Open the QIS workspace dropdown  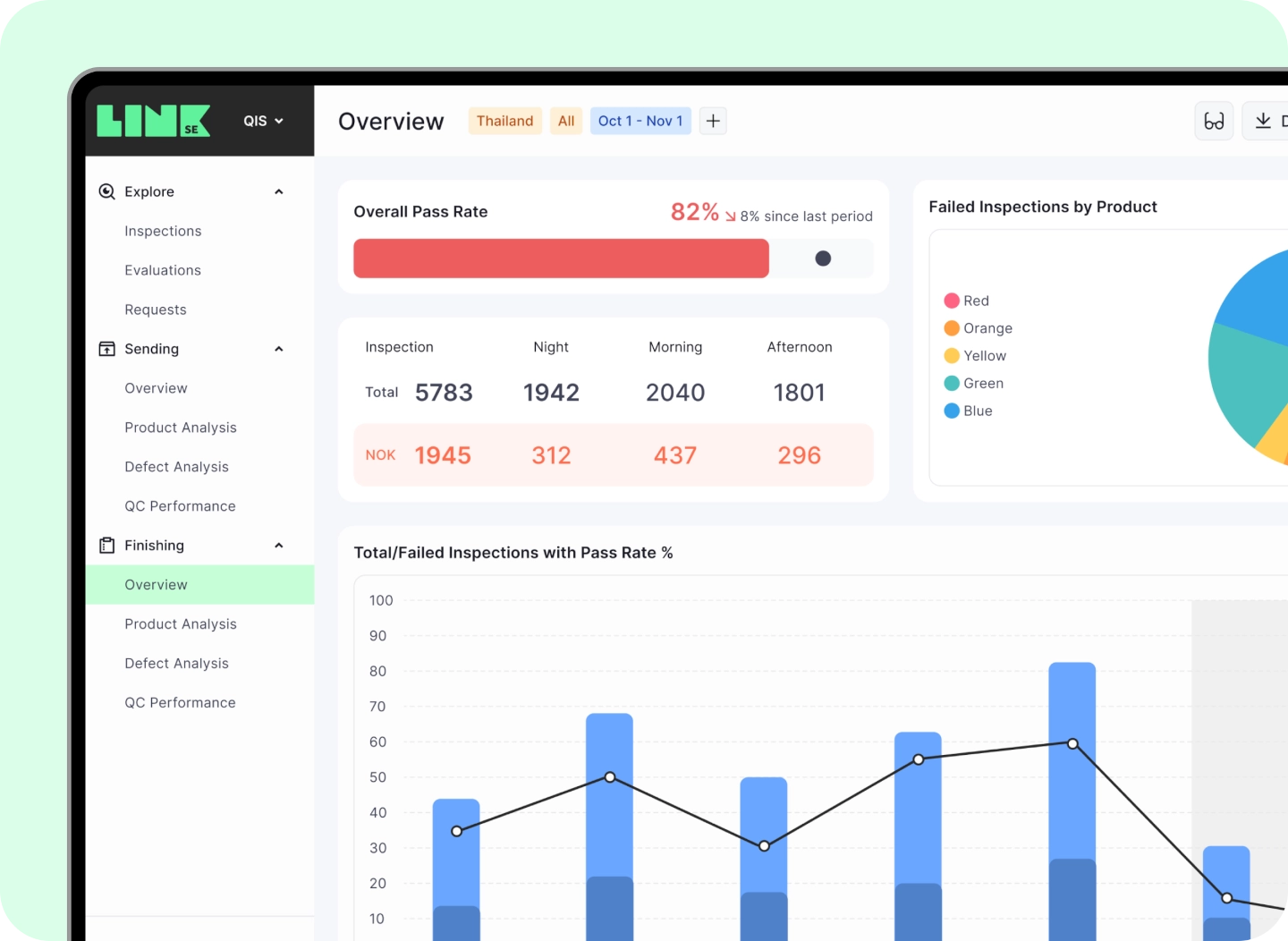pyautogui.click(x=262, y=120)
